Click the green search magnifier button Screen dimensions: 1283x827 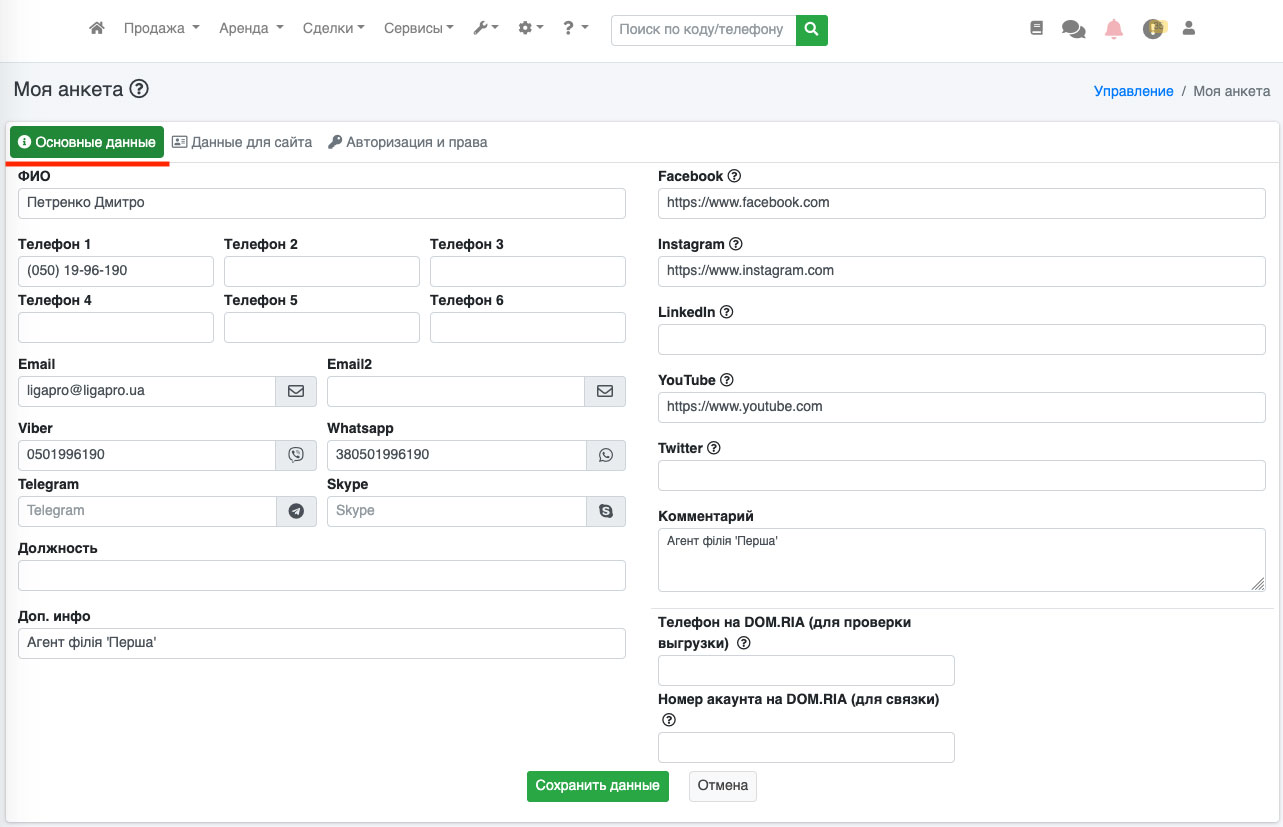(812, 30)
